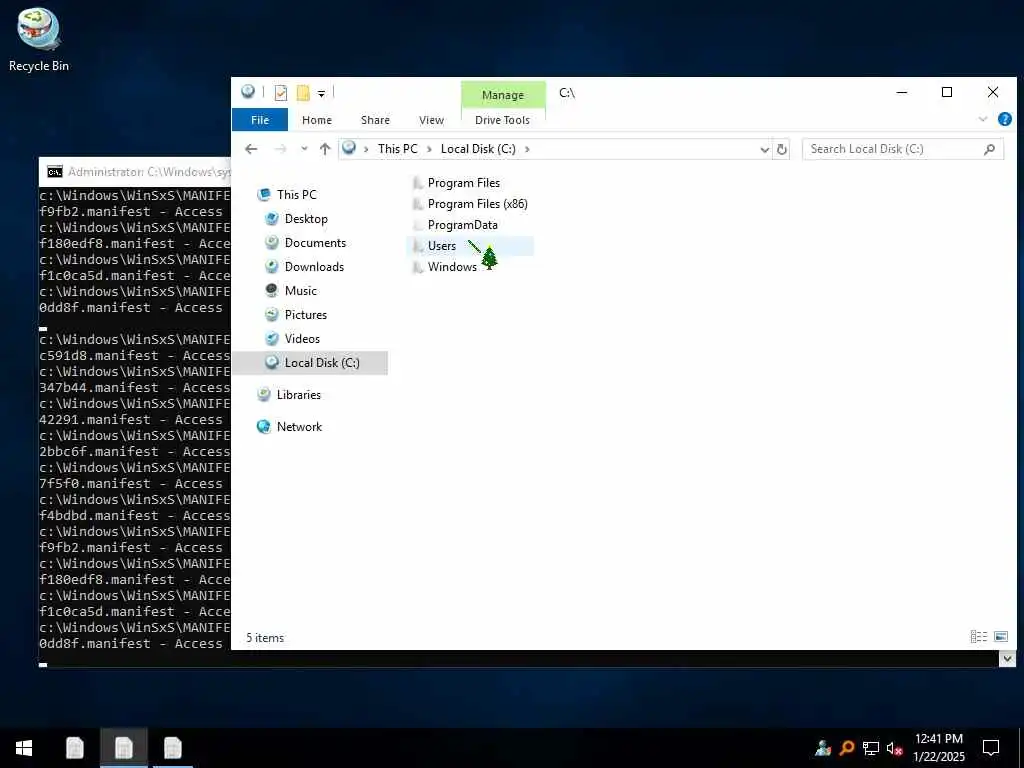Click Explorer window system icon in title bar
Screen dimensions: 1024x768
coord(248,91)
